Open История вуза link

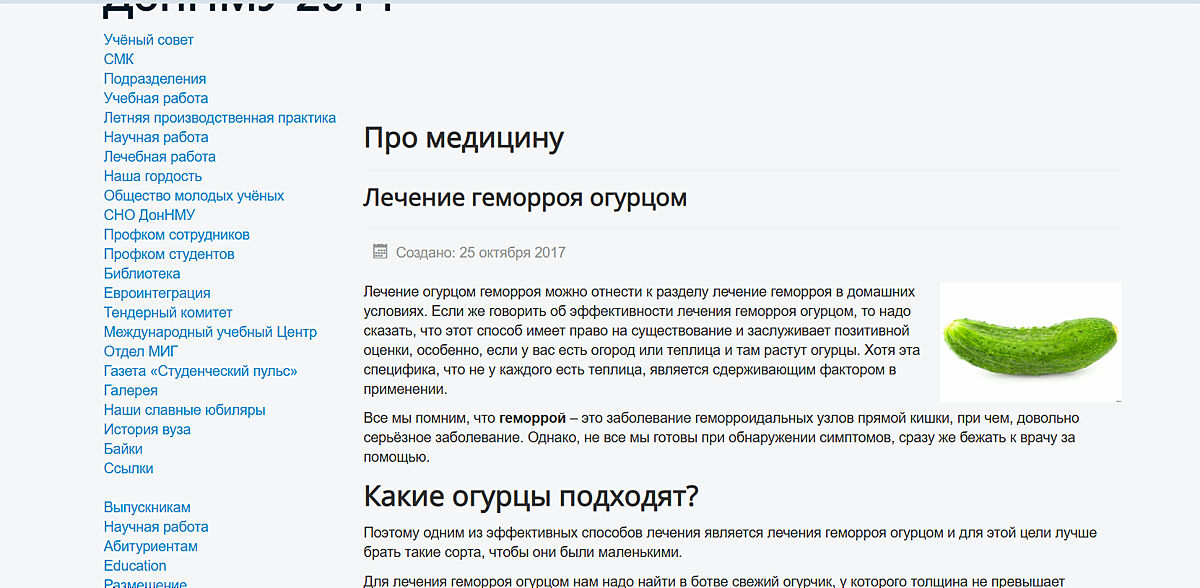click(147, 430)
